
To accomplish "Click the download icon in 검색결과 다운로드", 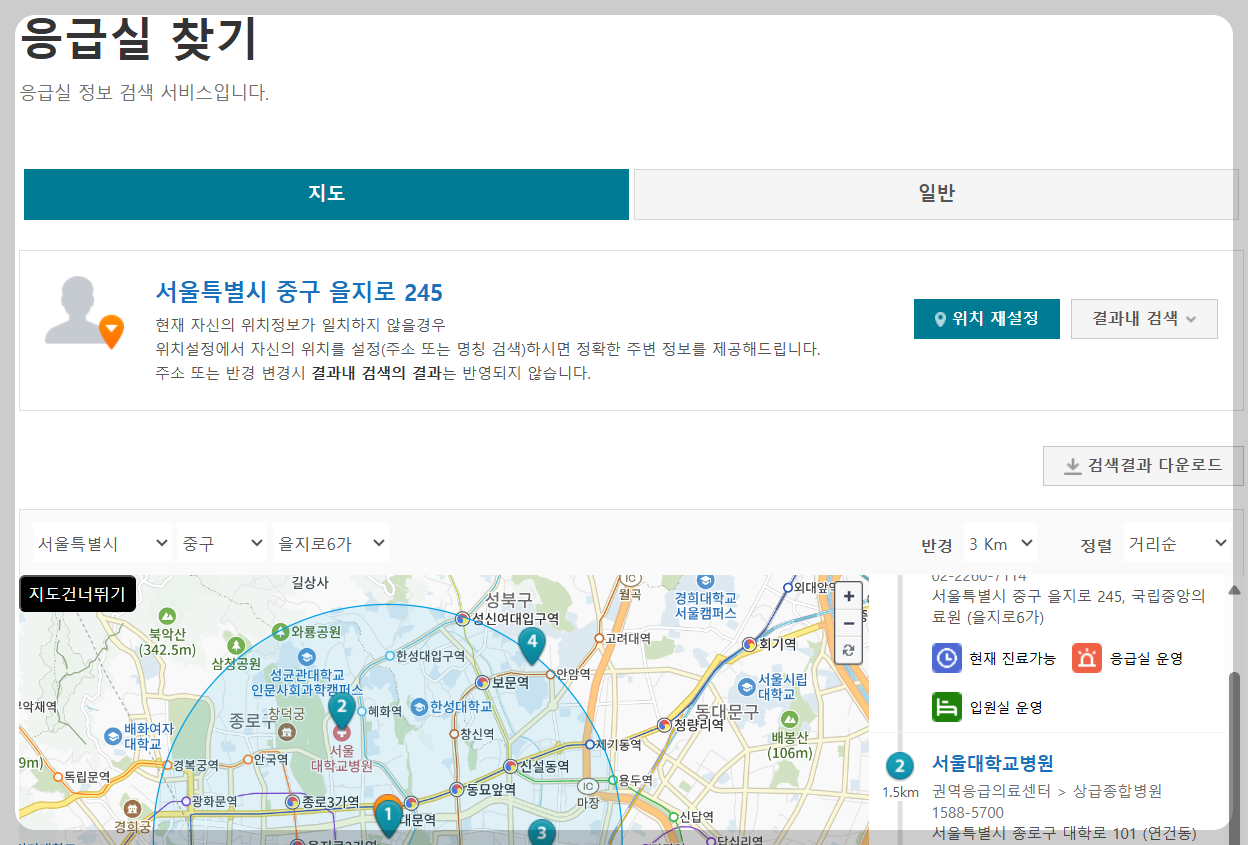I will 1073,466.
